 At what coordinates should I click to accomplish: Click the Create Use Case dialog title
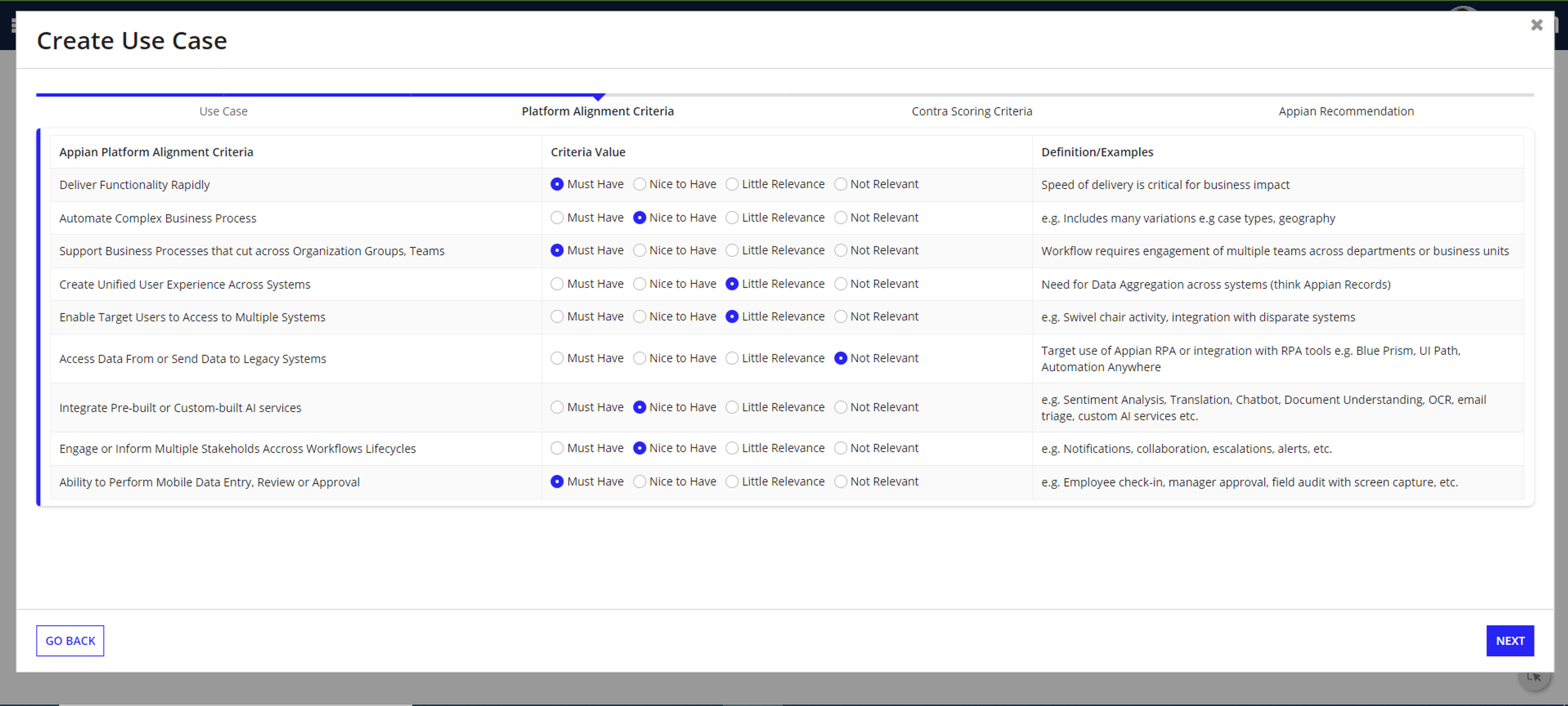131,41
